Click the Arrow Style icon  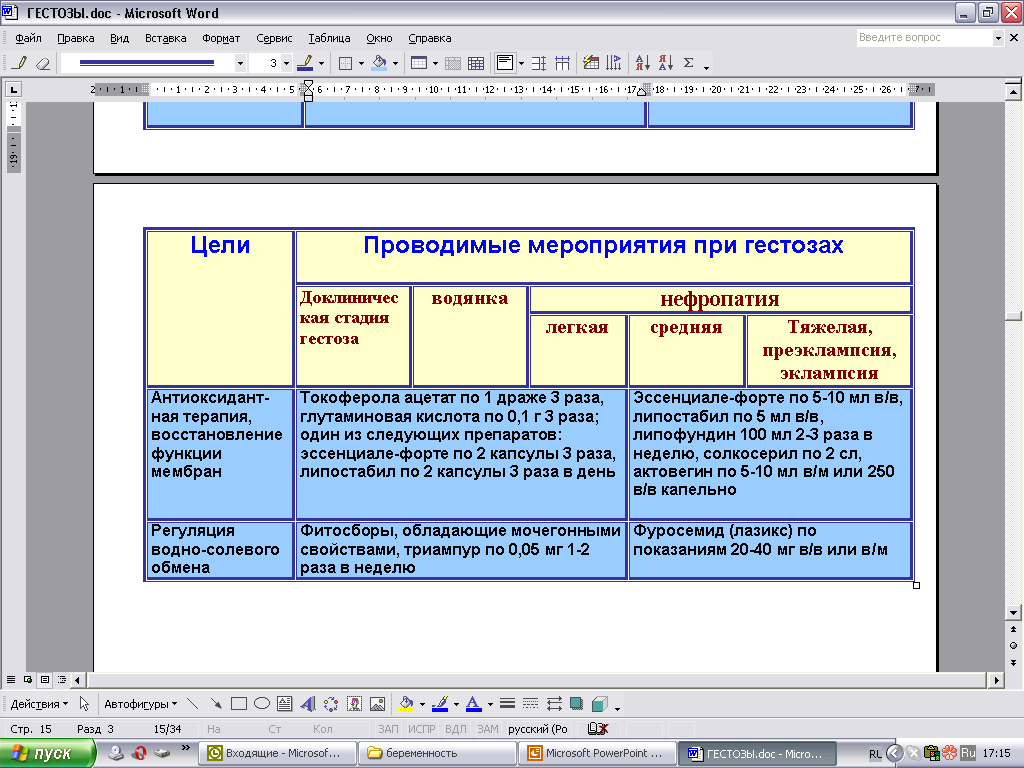554,704
